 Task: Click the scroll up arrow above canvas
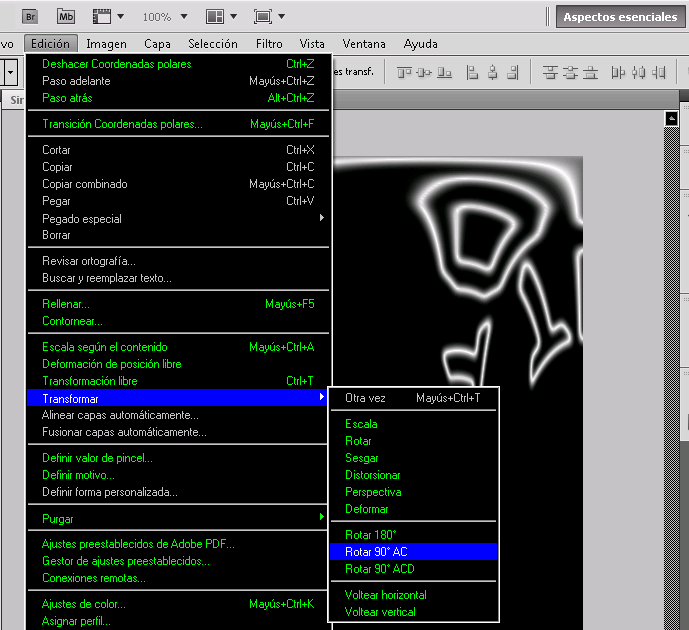pos(672,118)
